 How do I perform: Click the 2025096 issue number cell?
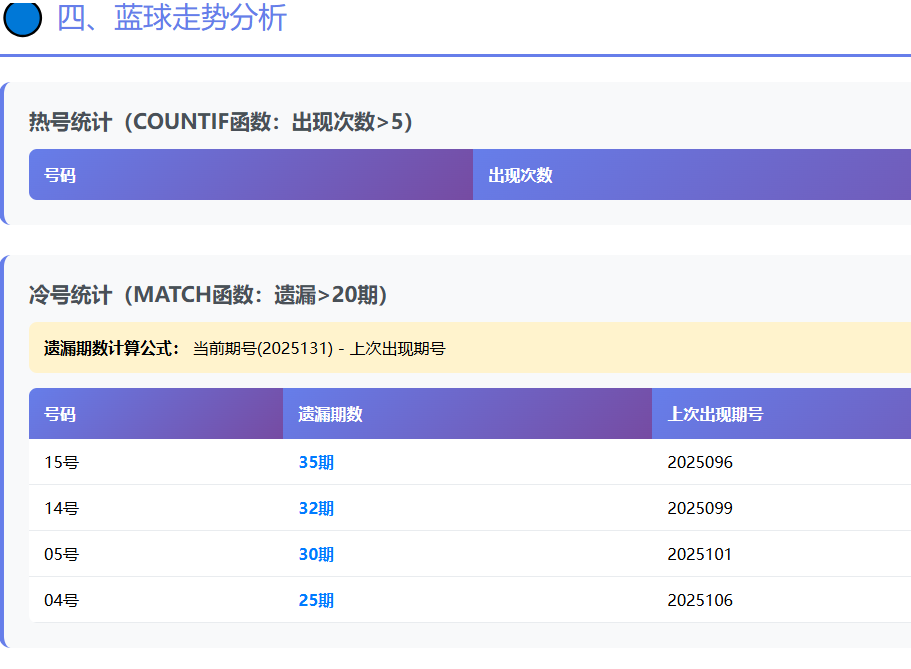[700, 462]
